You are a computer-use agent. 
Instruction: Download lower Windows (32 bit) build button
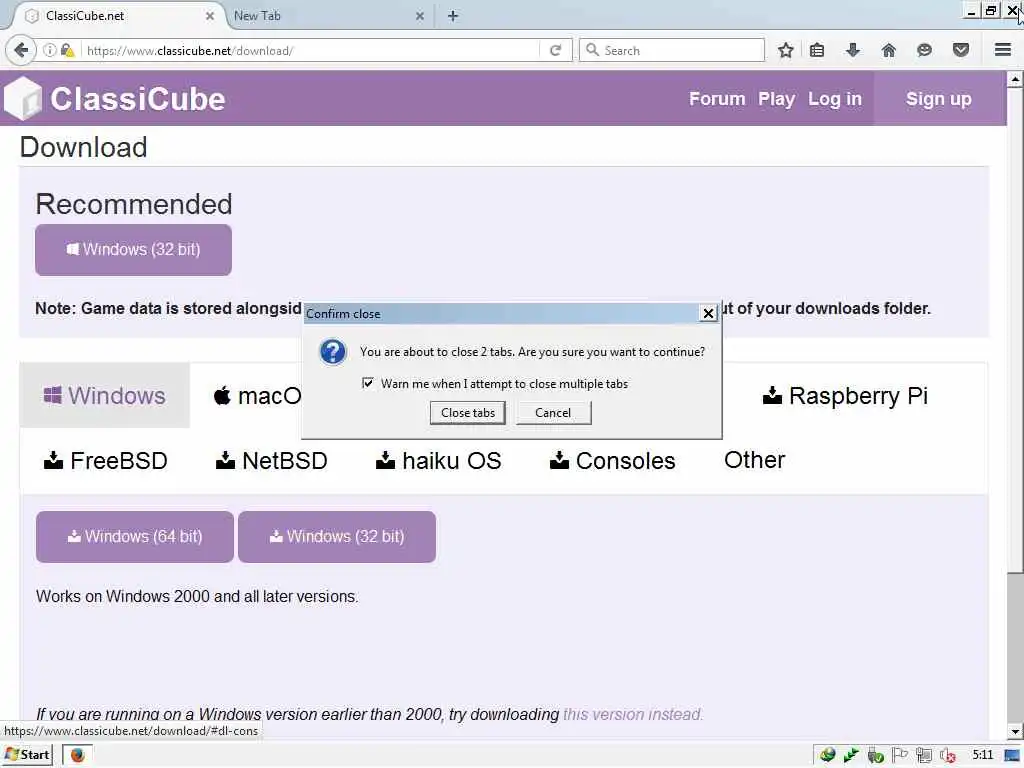337,537
